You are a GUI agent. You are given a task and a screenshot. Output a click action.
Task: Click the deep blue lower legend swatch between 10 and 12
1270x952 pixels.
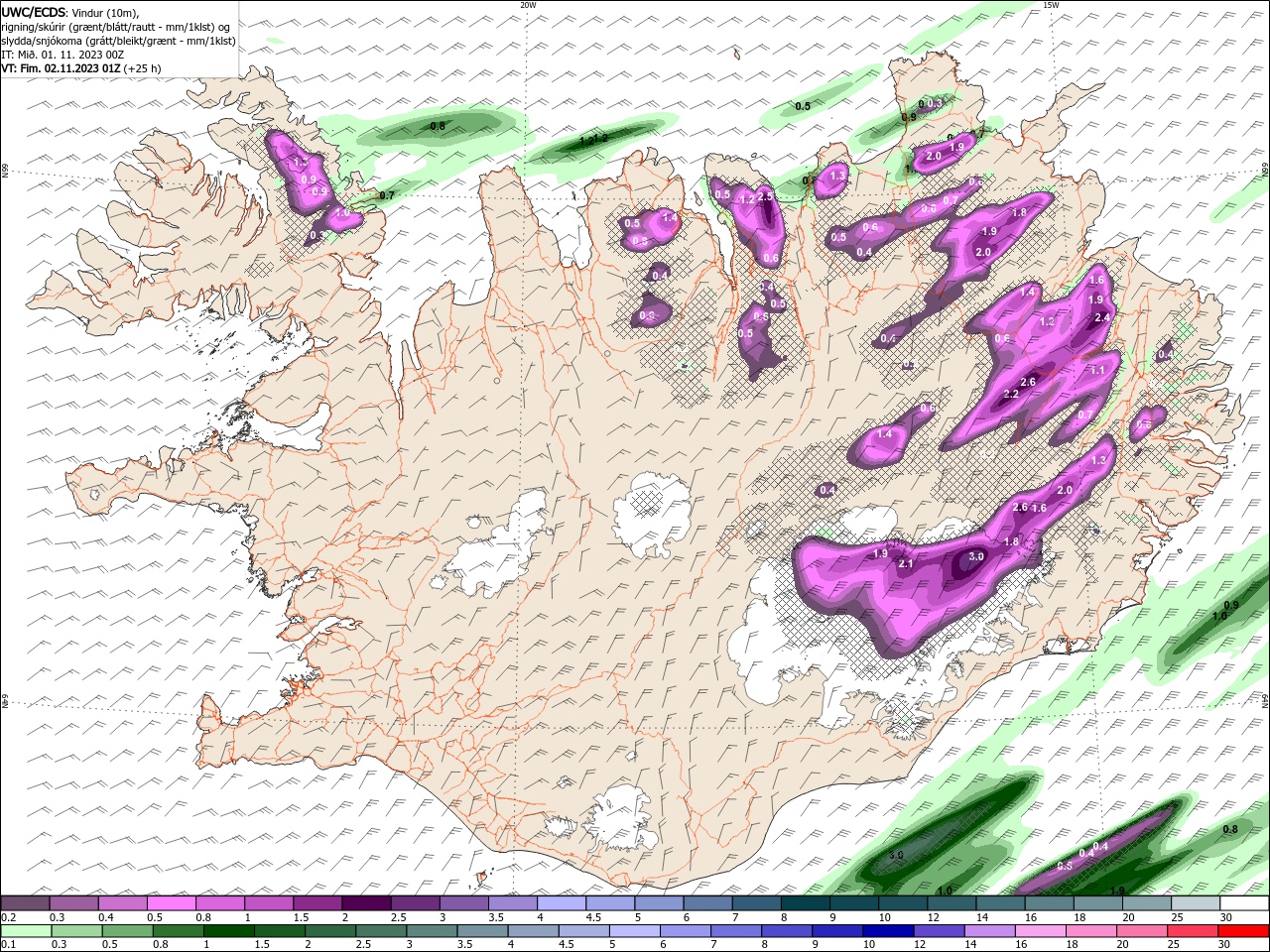click(889, 931)
